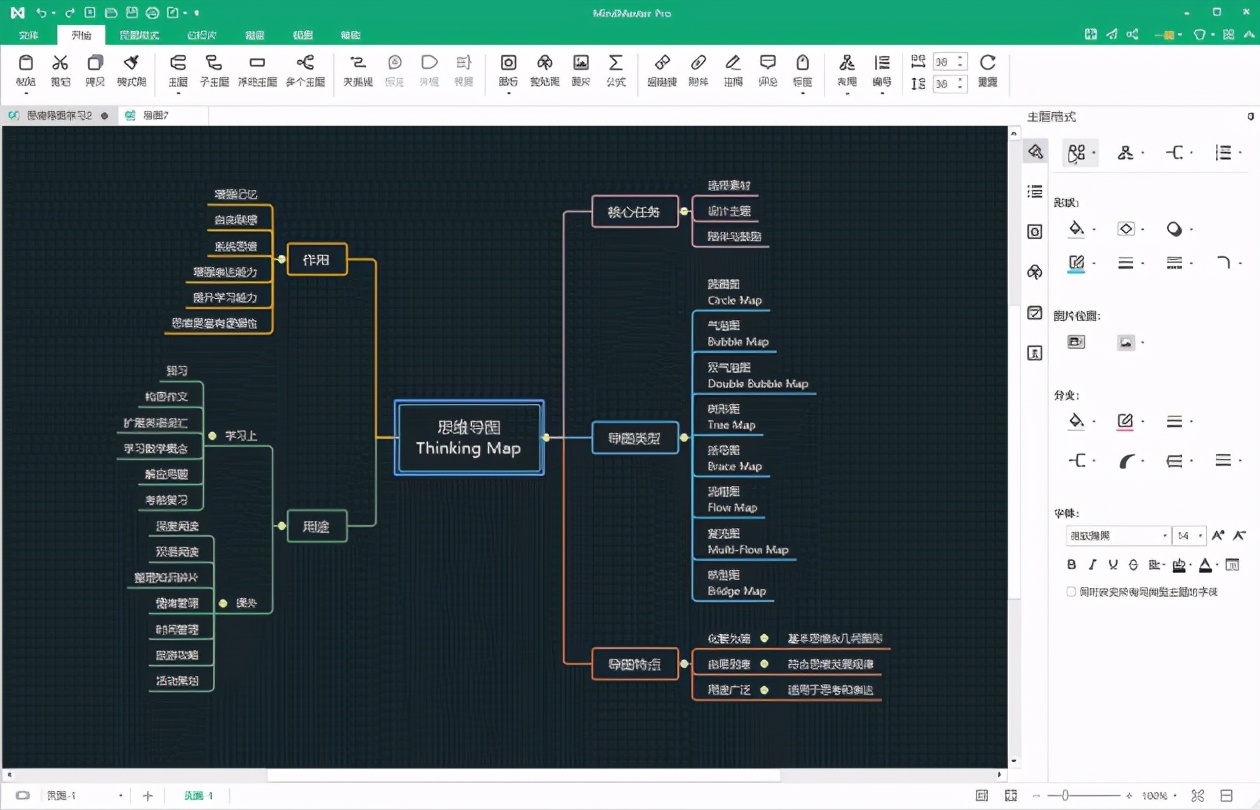Open the font size dropdown

point(1189,536)
